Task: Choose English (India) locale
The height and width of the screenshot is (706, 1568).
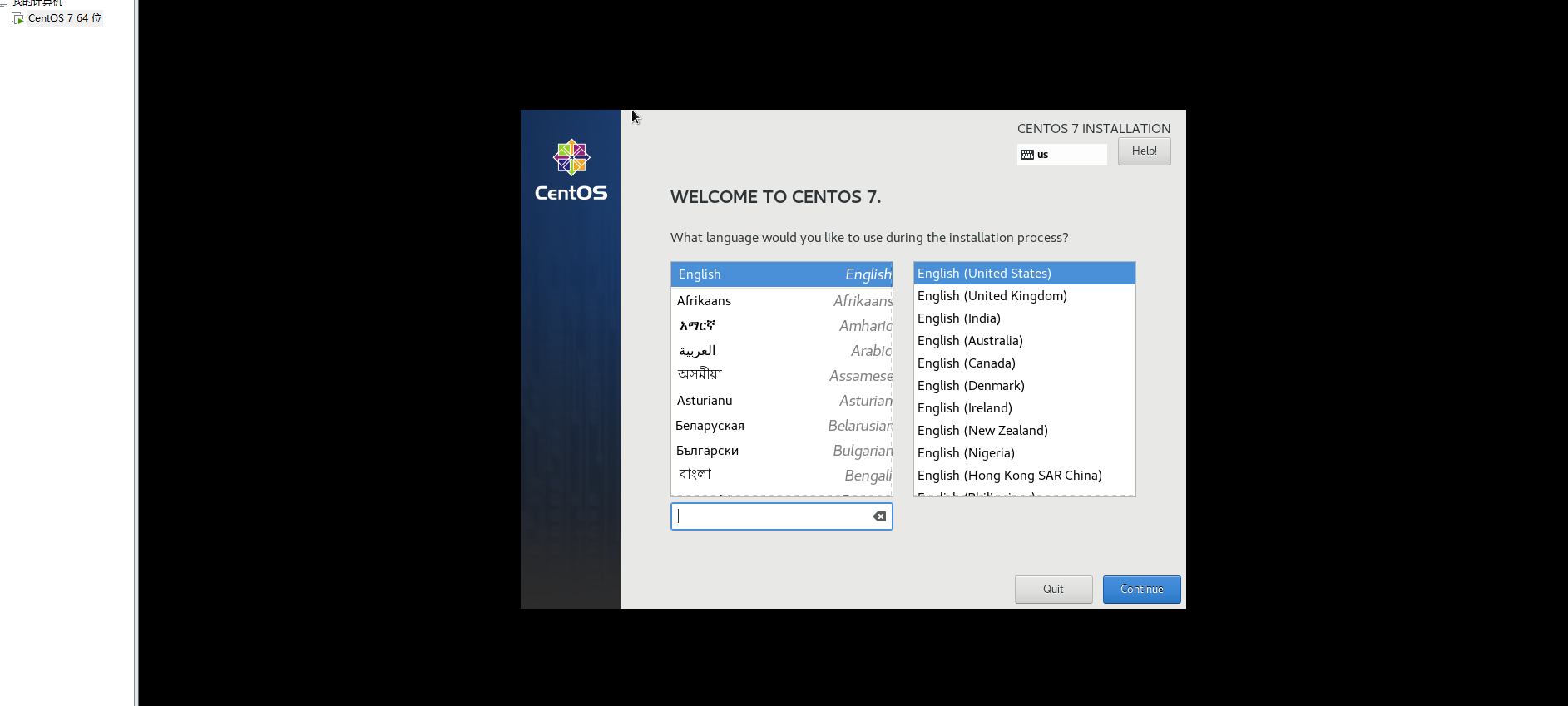Action: (1024, 318)
